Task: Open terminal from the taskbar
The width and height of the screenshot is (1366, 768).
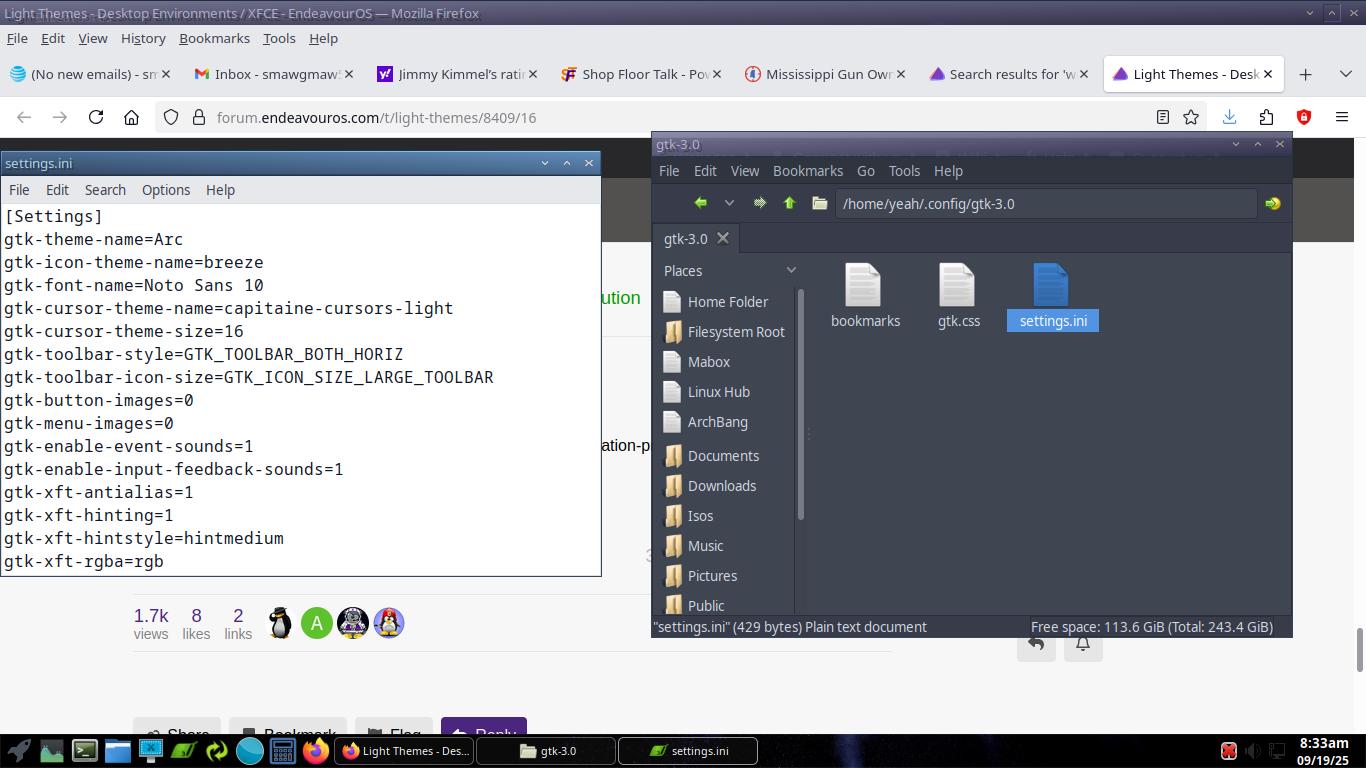Action: [x=85, y=750]
